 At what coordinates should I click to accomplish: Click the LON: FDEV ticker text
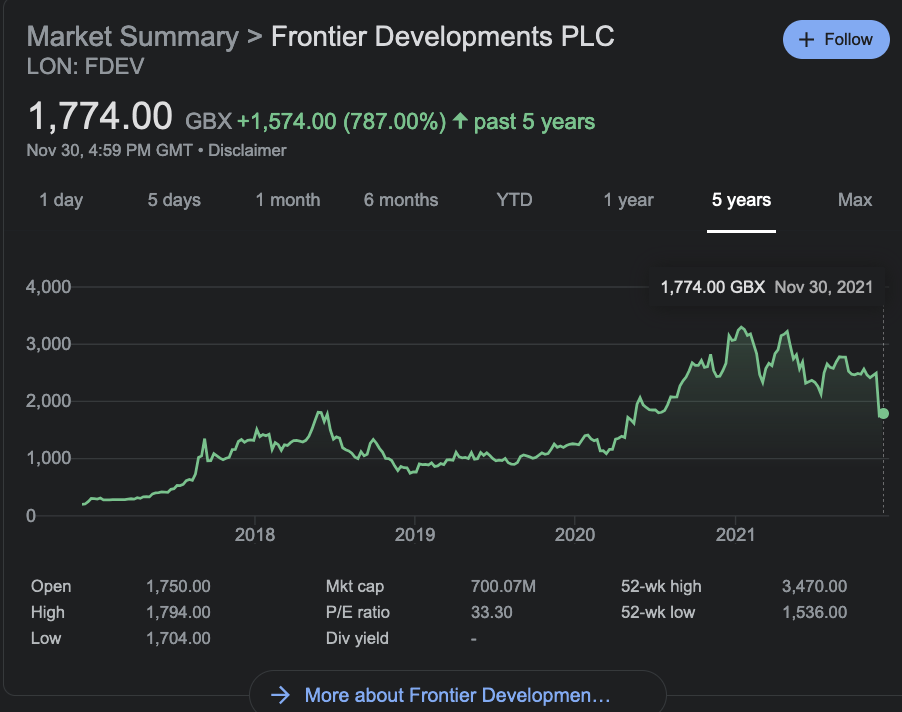[x=85, y=67]
